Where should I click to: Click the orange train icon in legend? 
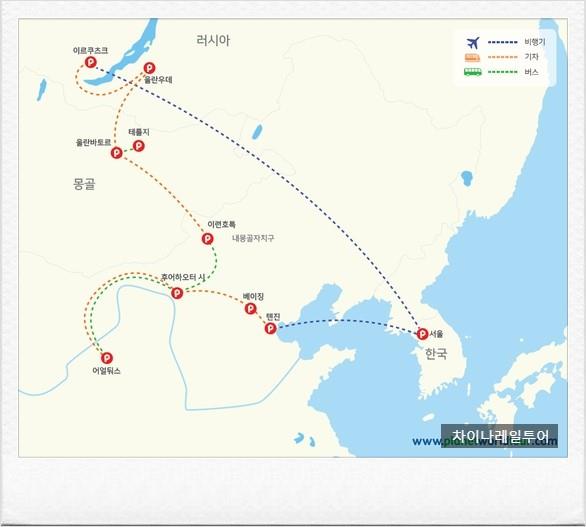pyautogui.click(x=472, y=58)
